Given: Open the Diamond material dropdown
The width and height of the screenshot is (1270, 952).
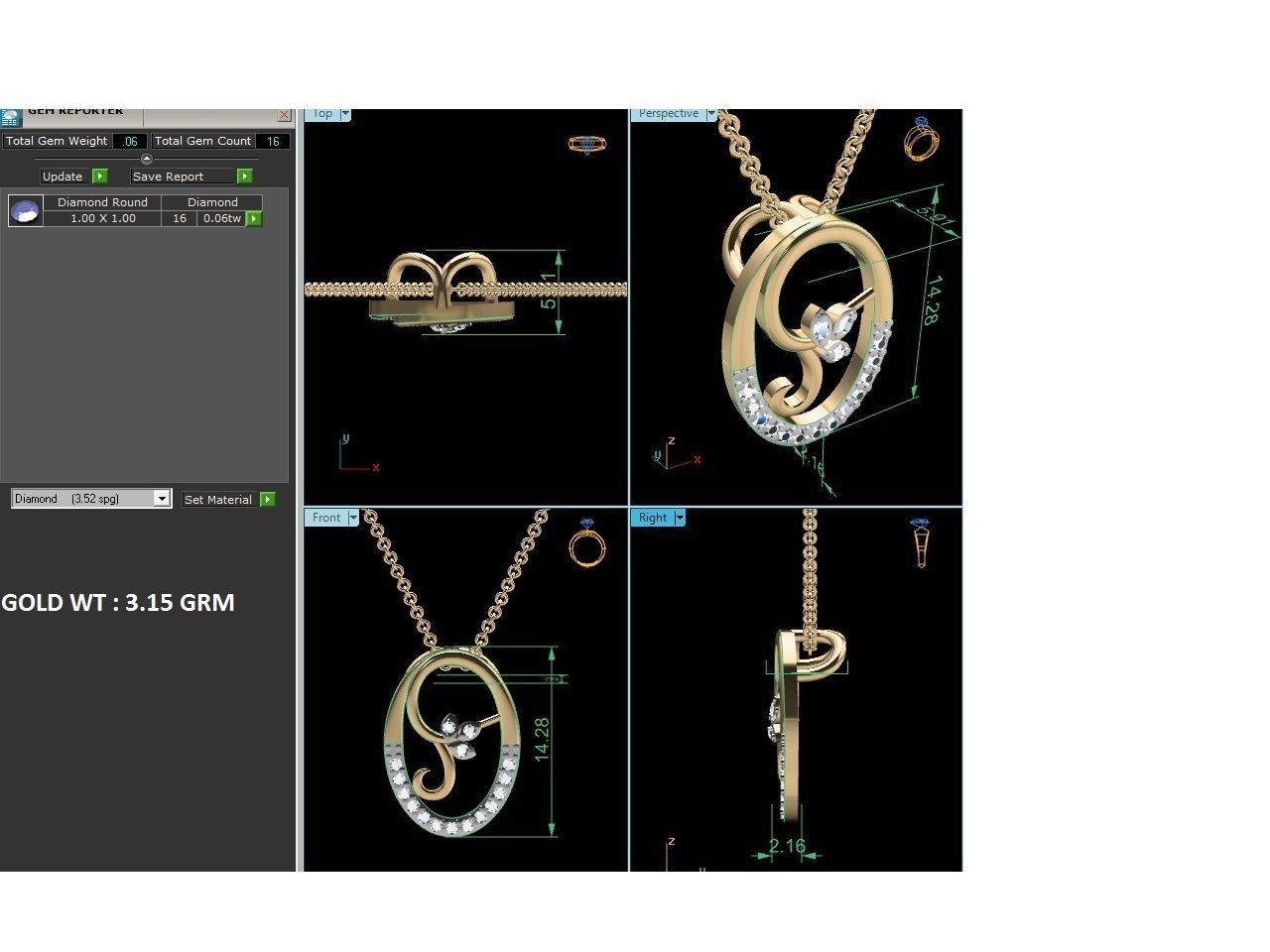Looking at the screenshot, I should [x=162, y=499].
